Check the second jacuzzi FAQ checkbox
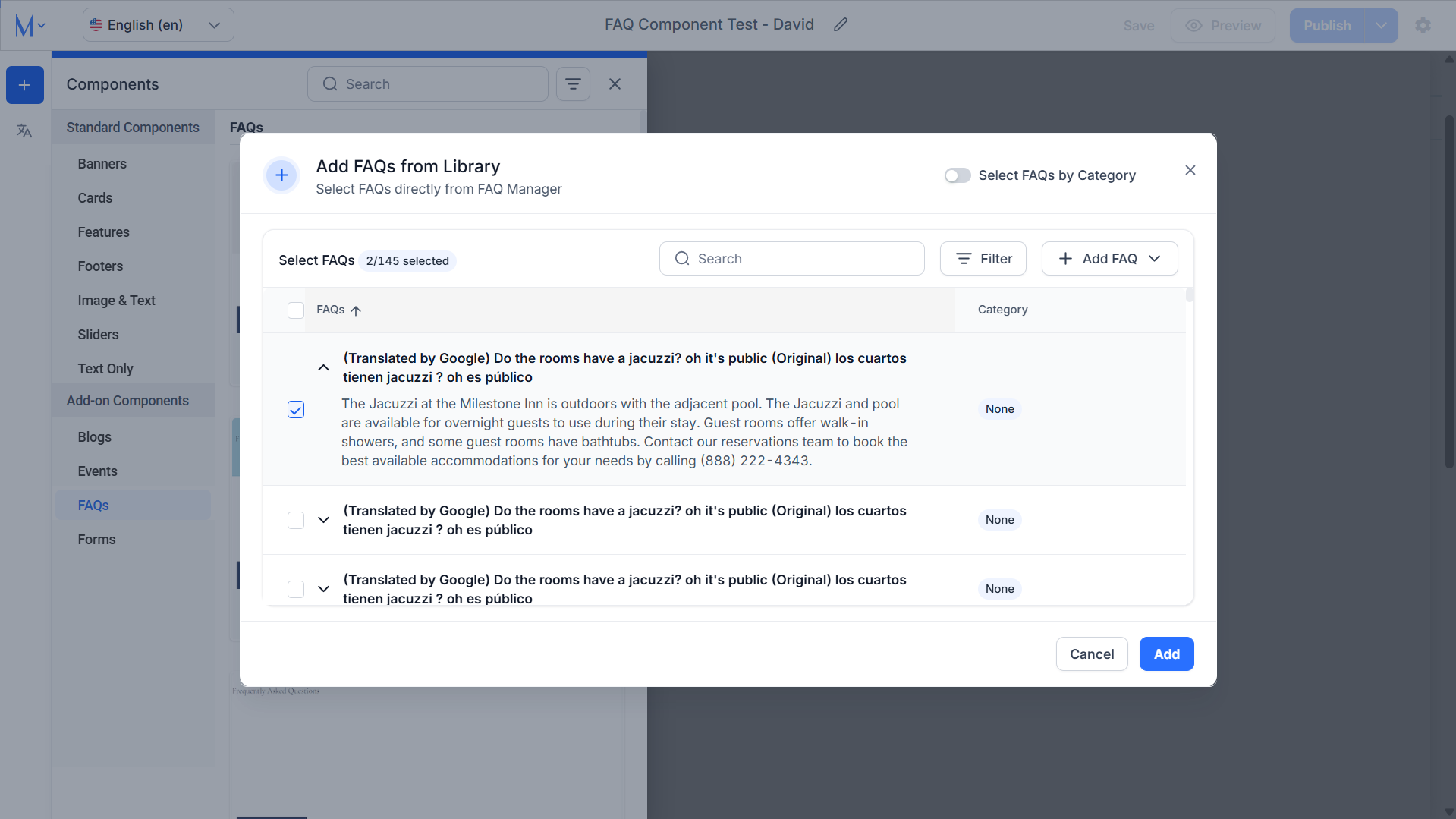This screenshot has height=819, width=1456. pyautogui.click(x=296, y=520)
